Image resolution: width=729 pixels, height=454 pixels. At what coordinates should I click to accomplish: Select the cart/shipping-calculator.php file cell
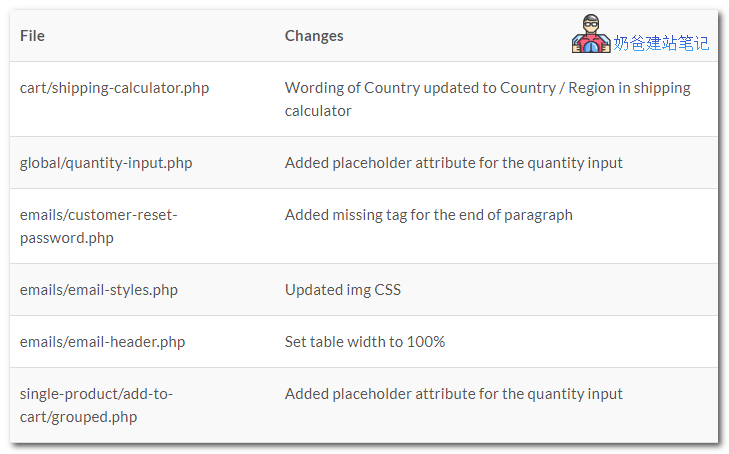point(114,88)
